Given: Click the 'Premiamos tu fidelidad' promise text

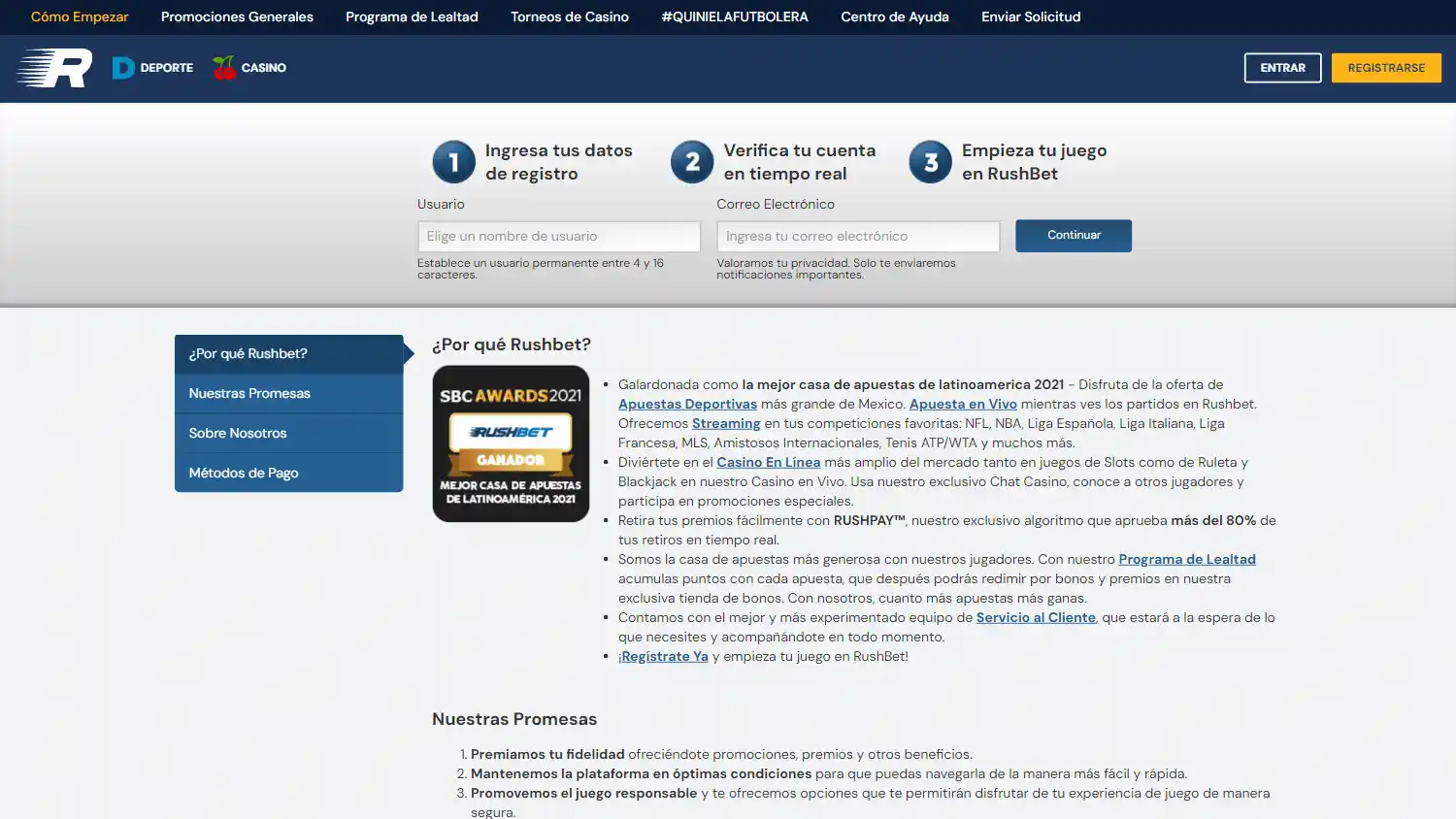Looking at the screenshot, I should tap(547, 754).
